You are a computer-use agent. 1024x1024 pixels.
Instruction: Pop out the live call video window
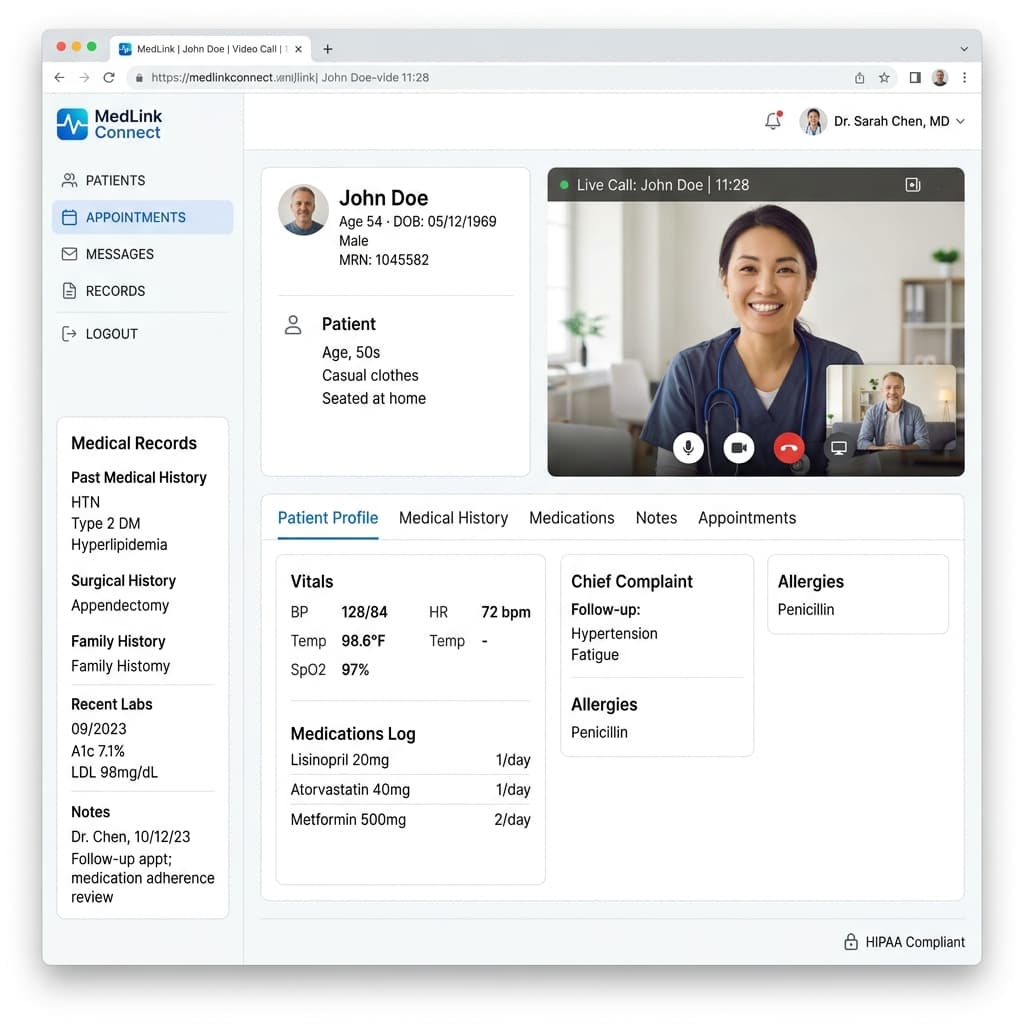pos(913,185)
